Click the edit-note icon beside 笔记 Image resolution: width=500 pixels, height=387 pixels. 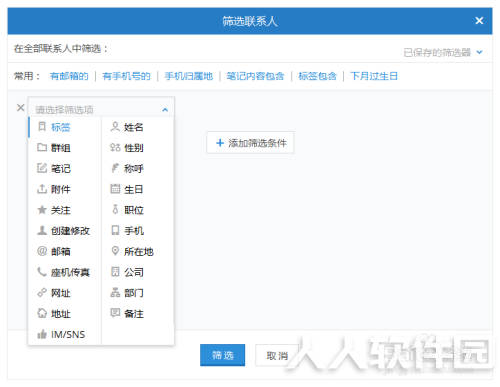pos(42,168)
